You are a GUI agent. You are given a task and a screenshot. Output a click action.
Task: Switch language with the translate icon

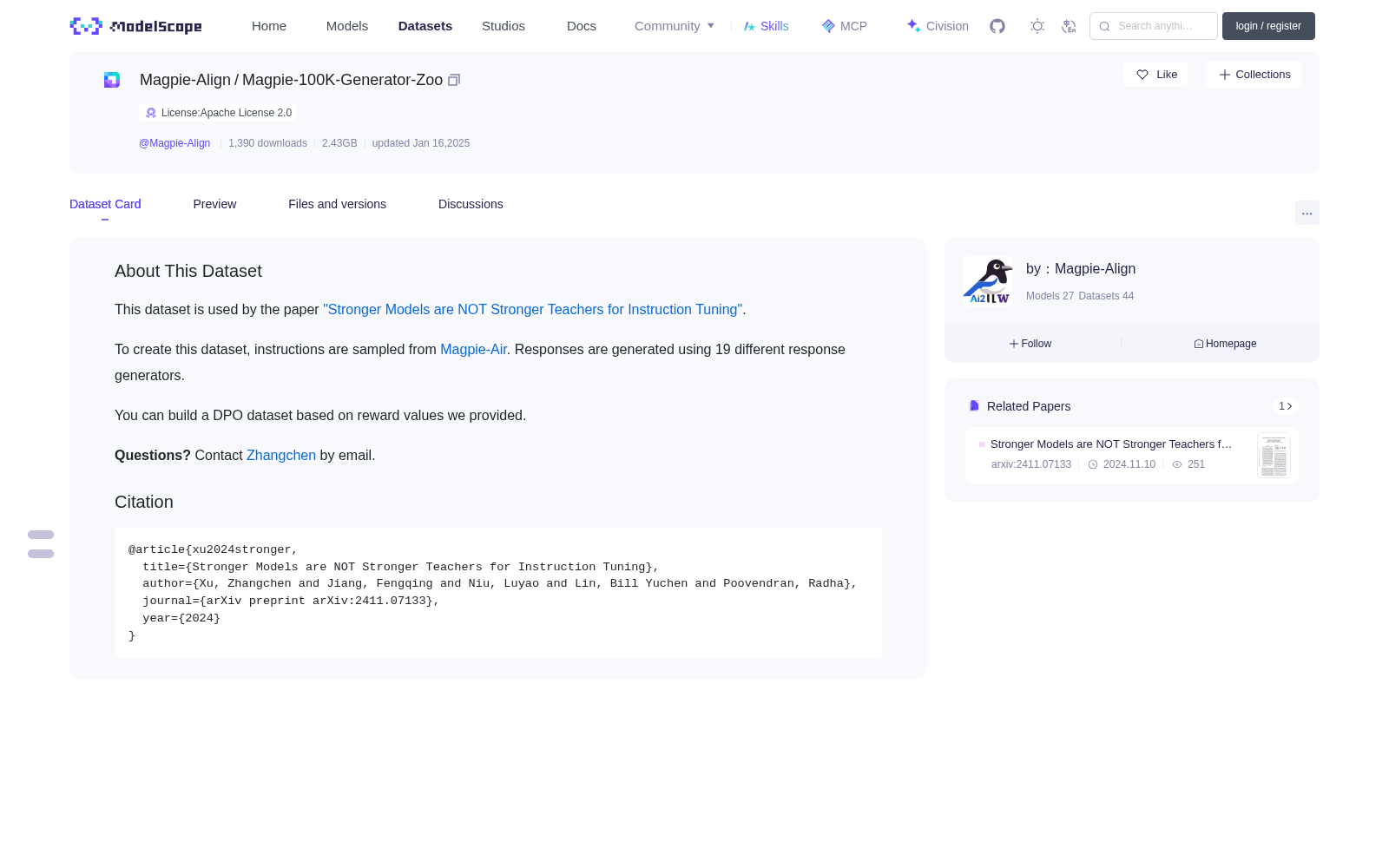pos(1069,26)
